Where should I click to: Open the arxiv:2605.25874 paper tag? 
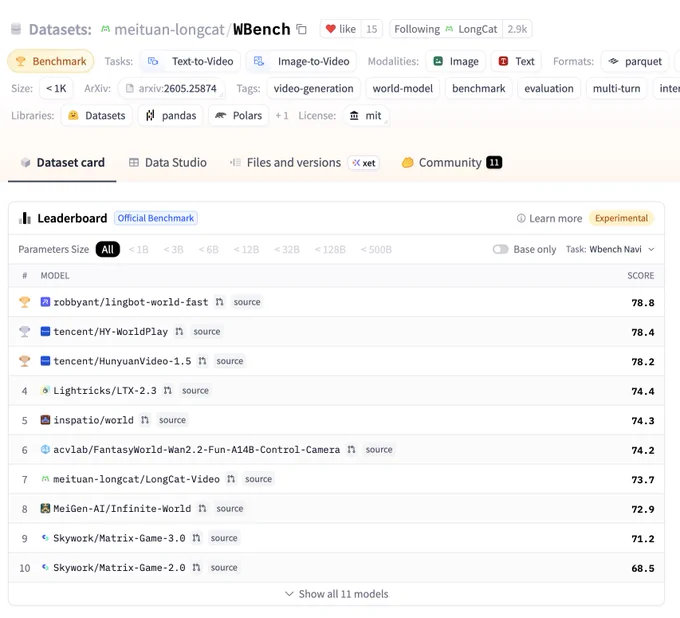[x=171, y=88]
